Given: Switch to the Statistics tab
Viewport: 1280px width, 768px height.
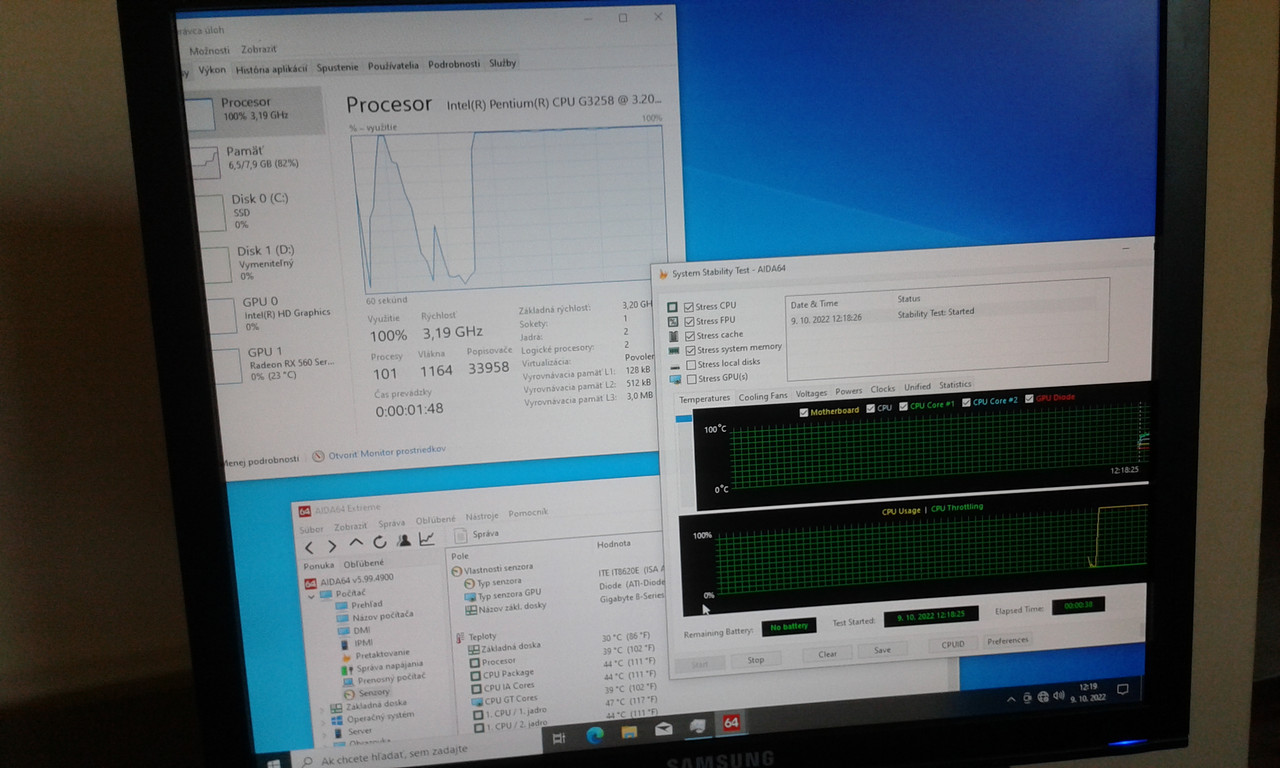Looking at the screenshot, I should 954,385.
